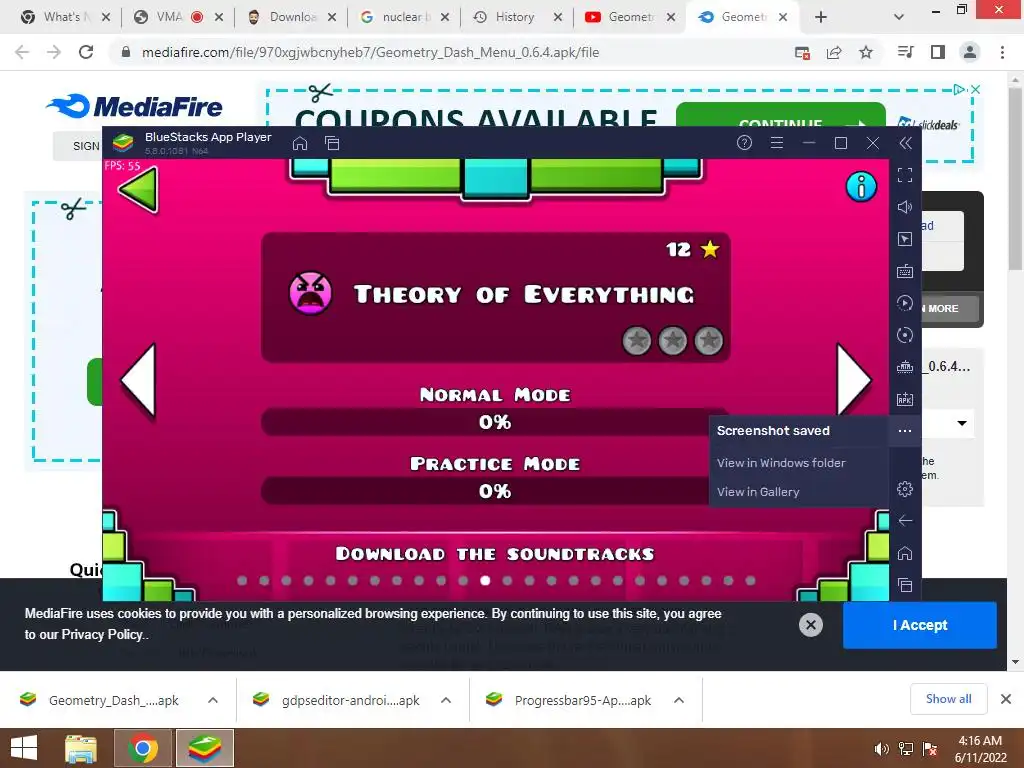The width and height of the screenshot is (1024, 768).
Task: Open the multi-instance tabs icon in the BlueStacks title bar
Action: (x=332, y=143)
